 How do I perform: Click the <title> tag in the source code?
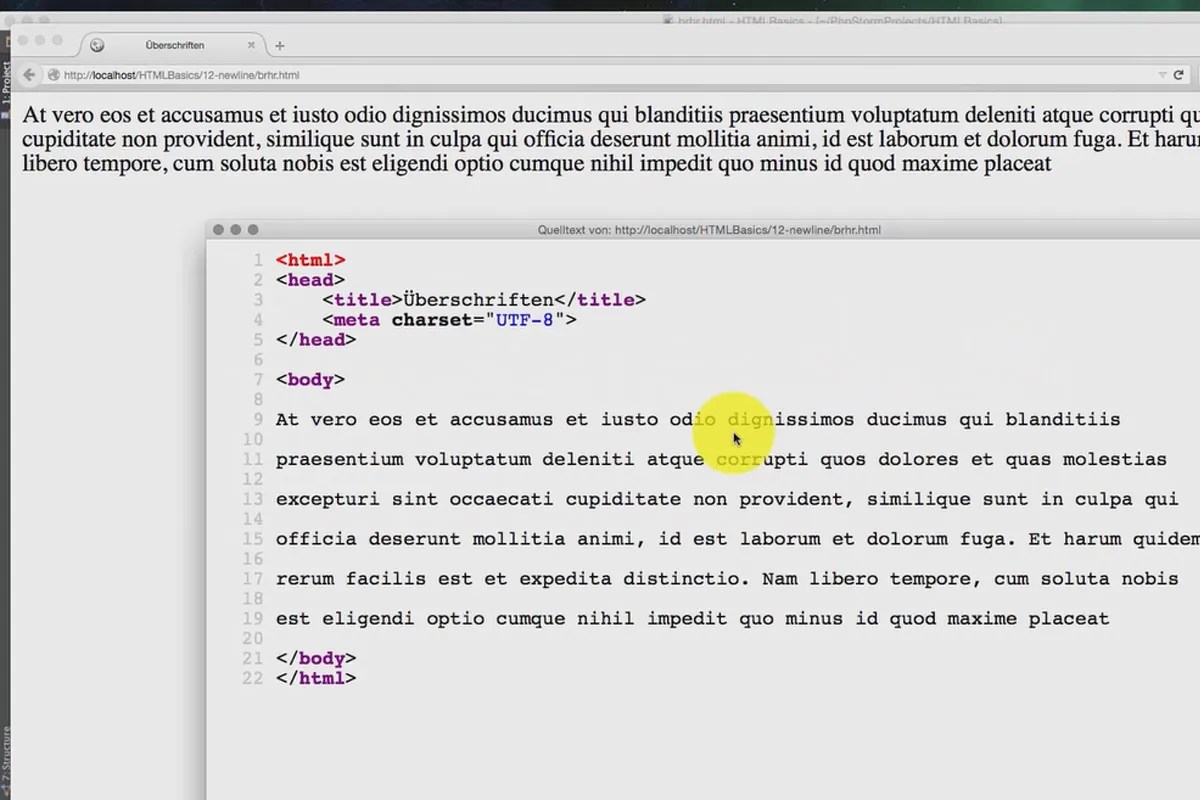tap(362, 299)
